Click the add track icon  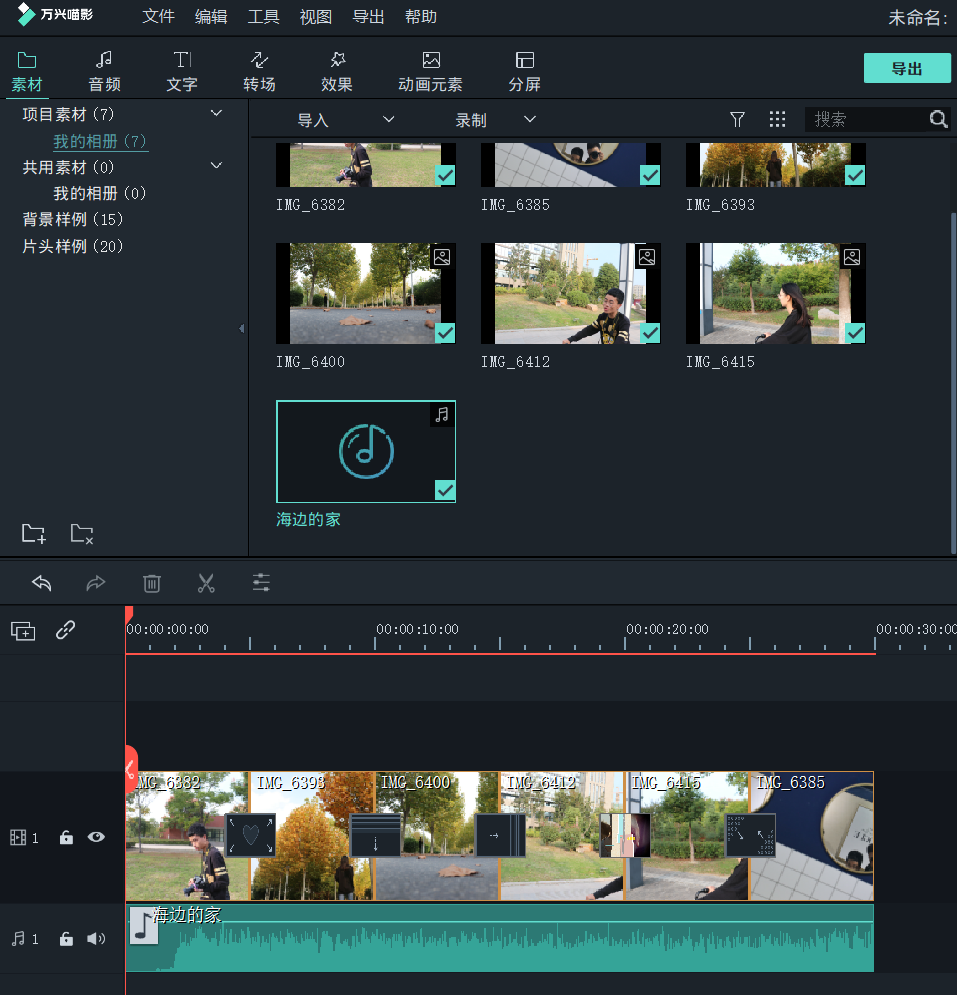point(23,631)
